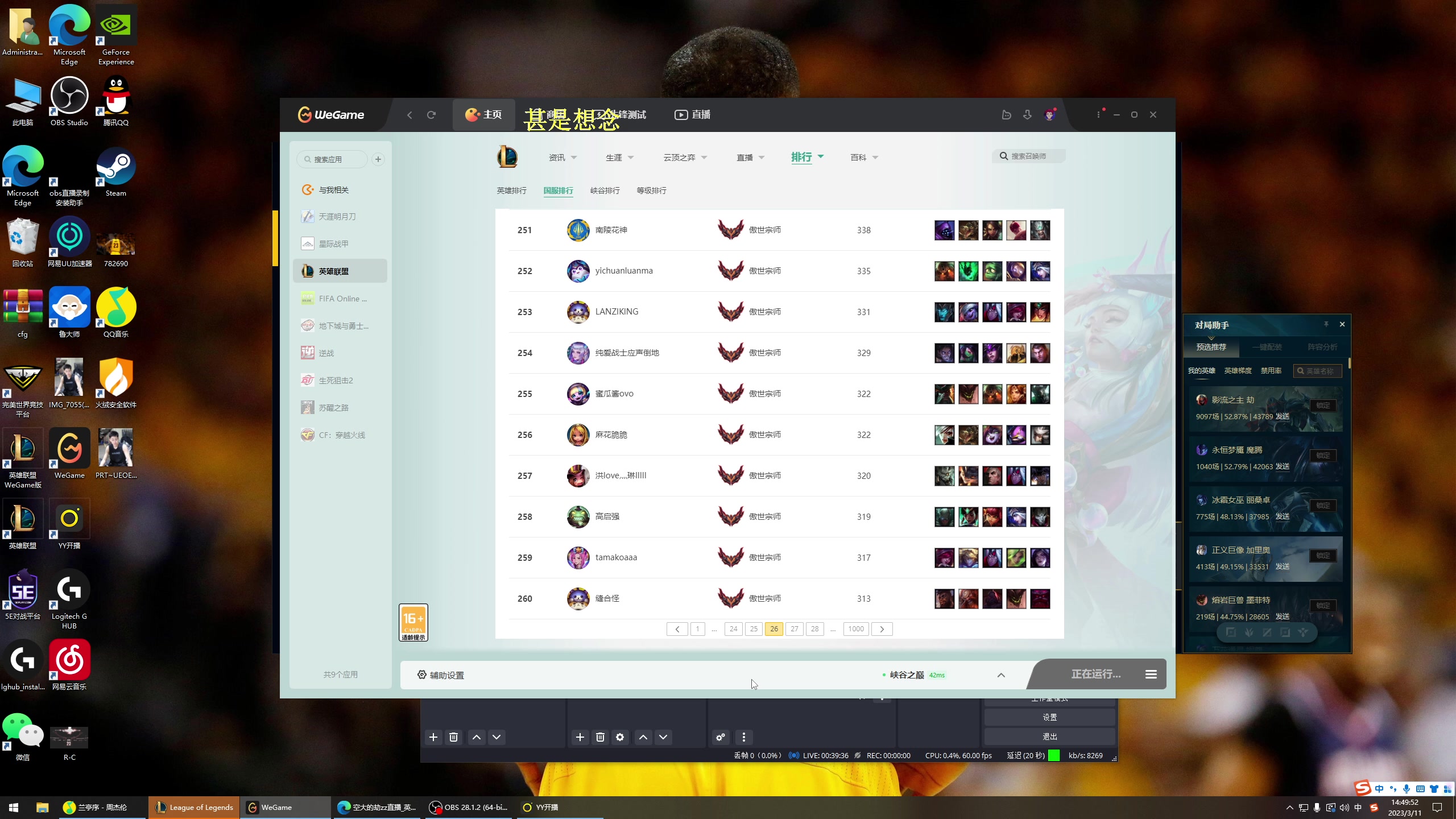Click the 16+ age rating badge
The height and width of the screenshot is (819, 1456).
pos(413,622)
